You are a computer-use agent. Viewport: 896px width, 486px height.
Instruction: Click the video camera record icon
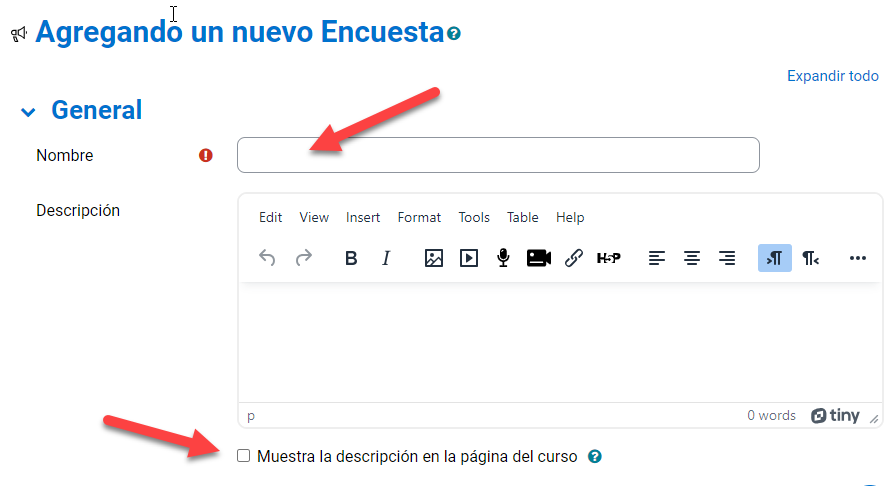click(539, 258)
